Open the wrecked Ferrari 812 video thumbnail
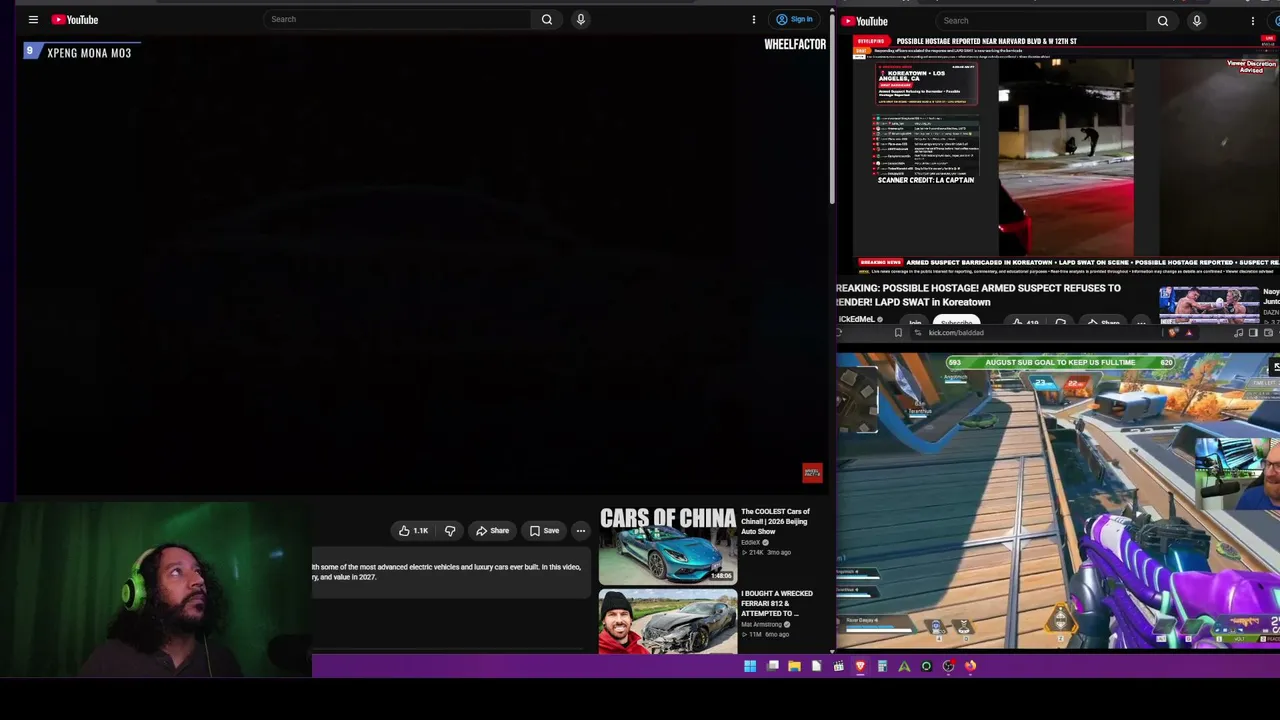1280x720 pixels. pos(668,621)
